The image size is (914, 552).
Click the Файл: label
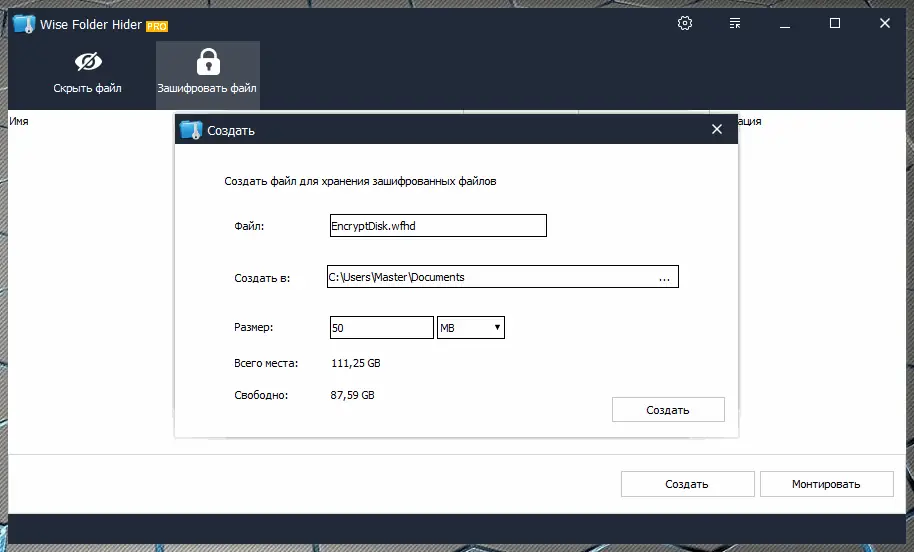point(249,226)
